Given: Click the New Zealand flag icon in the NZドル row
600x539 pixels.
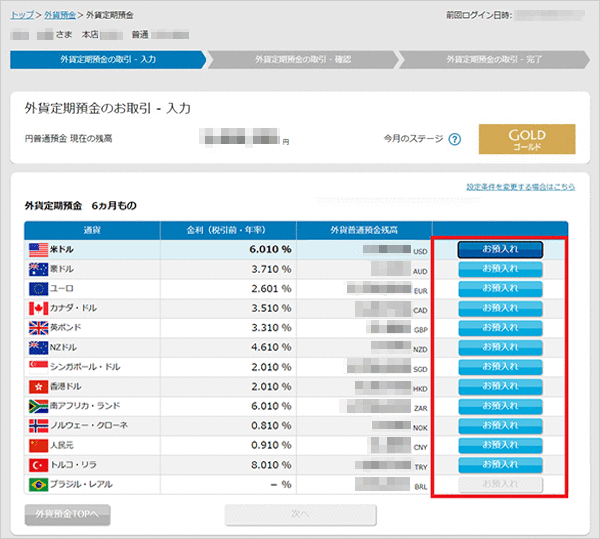Looking at the screenshot, I should coord(38,347).
